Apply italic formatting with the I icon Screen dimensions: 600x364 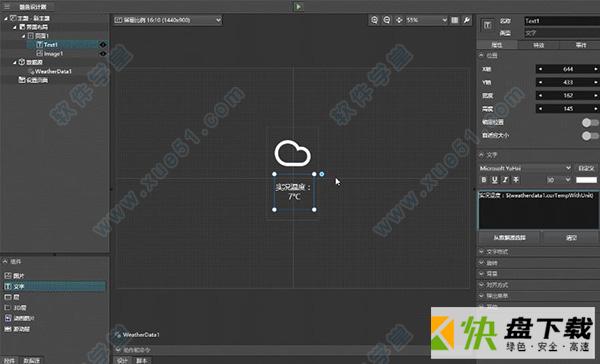click(505, 180)
